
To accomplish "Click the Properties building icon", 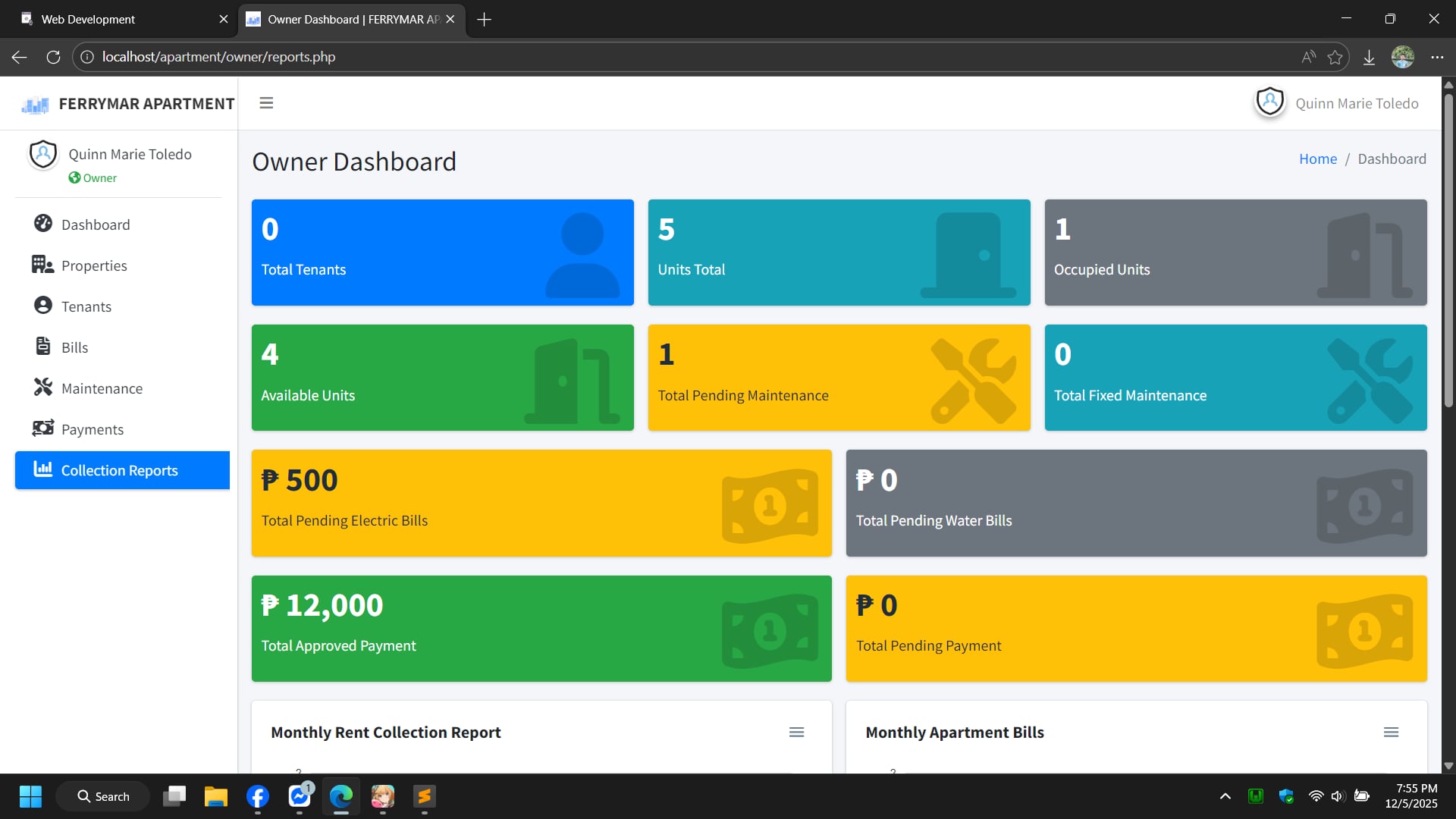I will tap(42, 265).
